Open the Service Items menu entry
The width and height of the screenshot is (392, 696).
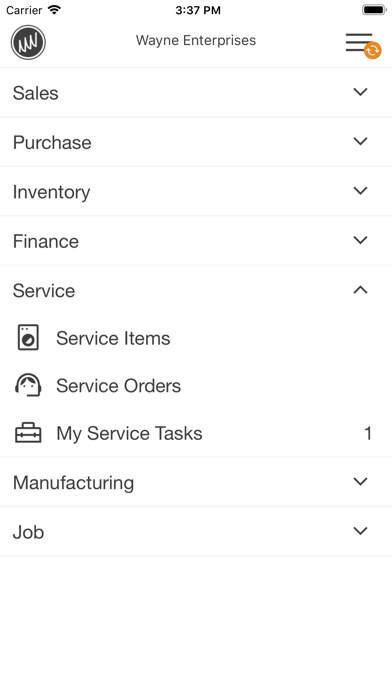click(x=196, y=338)
